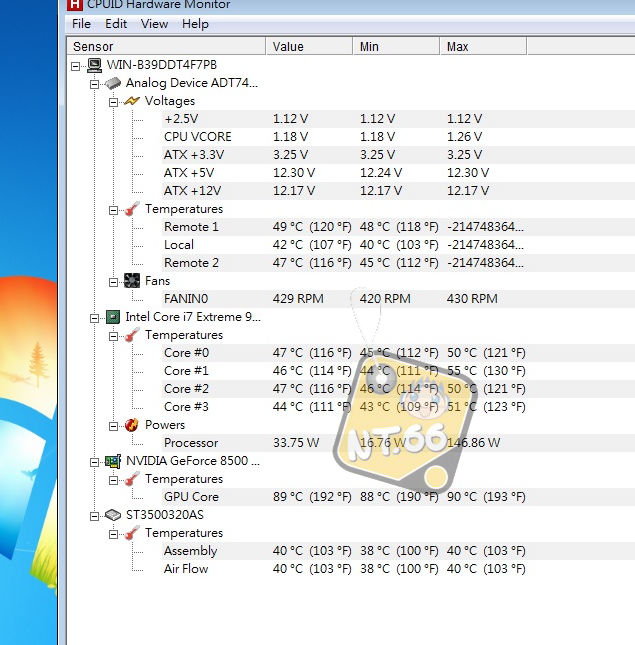Select the ATX +3.3V row
Screen dimensions: 635x645
click(398, 155)
